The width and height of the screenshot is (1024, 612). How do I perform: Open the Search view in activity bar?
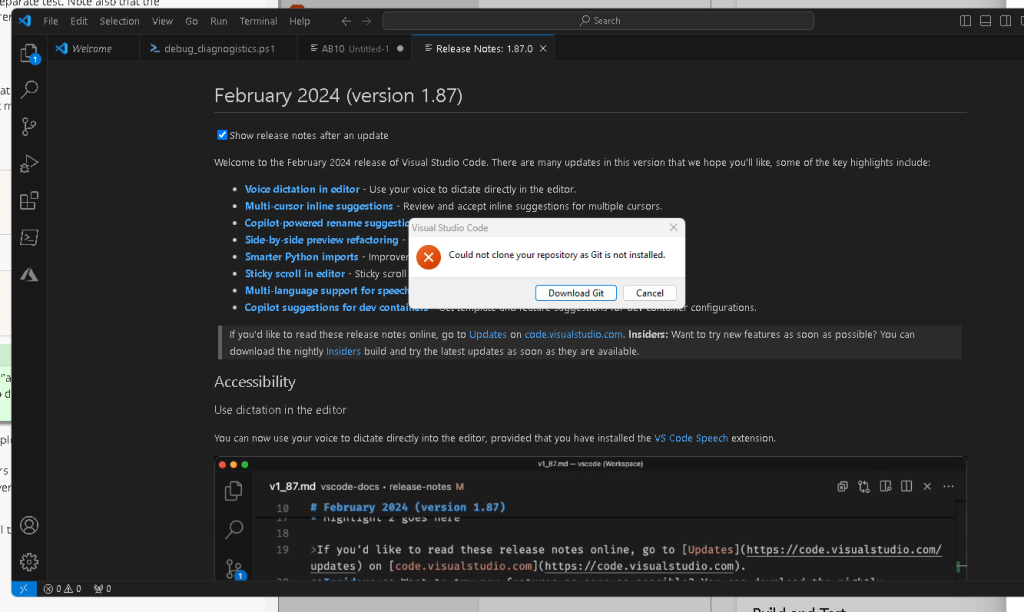point(29,89)
